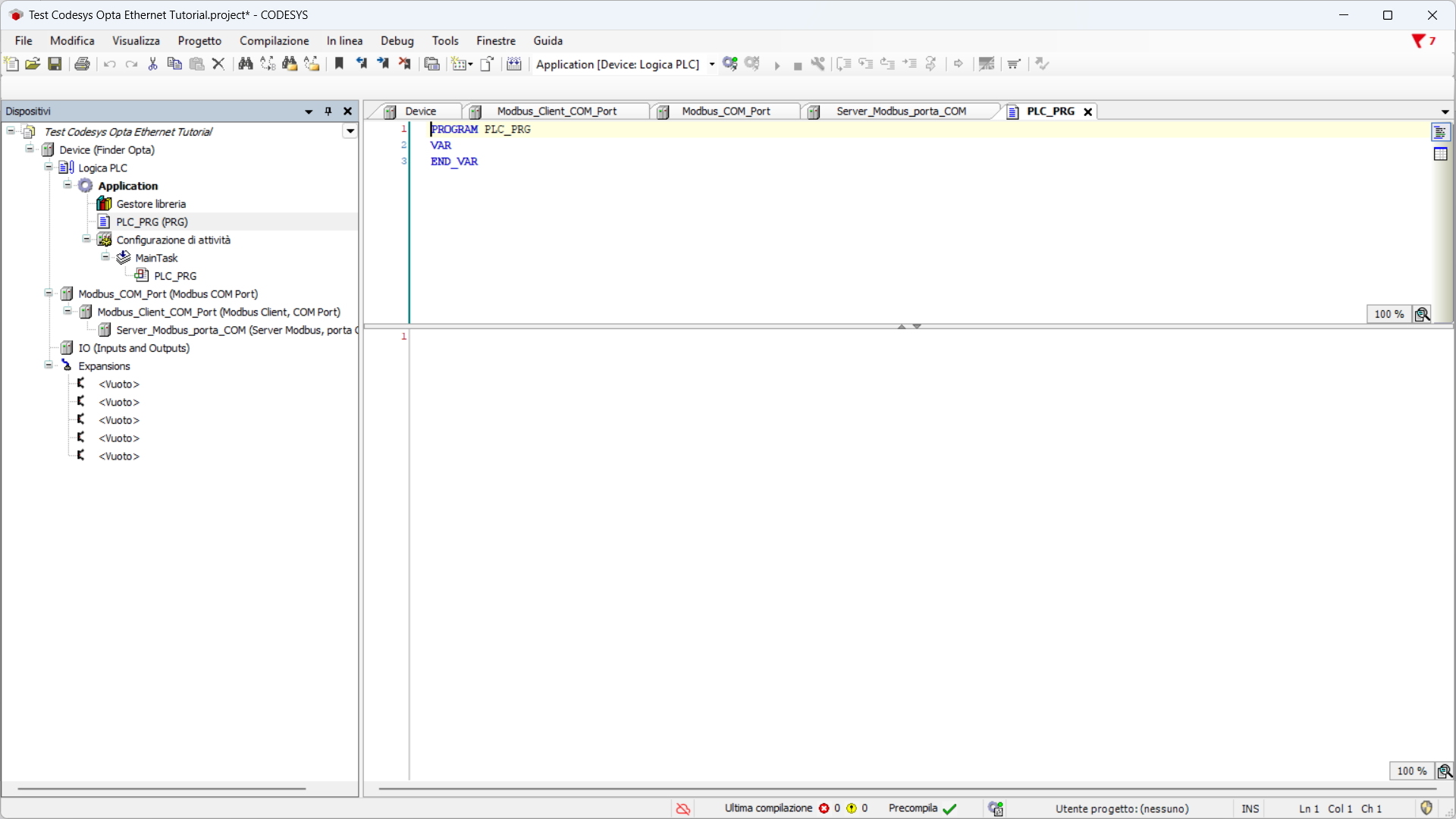Image resolution: width=1456 pixels, height=819 pixels.
Task: Click the Login to device icon
Action: [x=730, y=64]
